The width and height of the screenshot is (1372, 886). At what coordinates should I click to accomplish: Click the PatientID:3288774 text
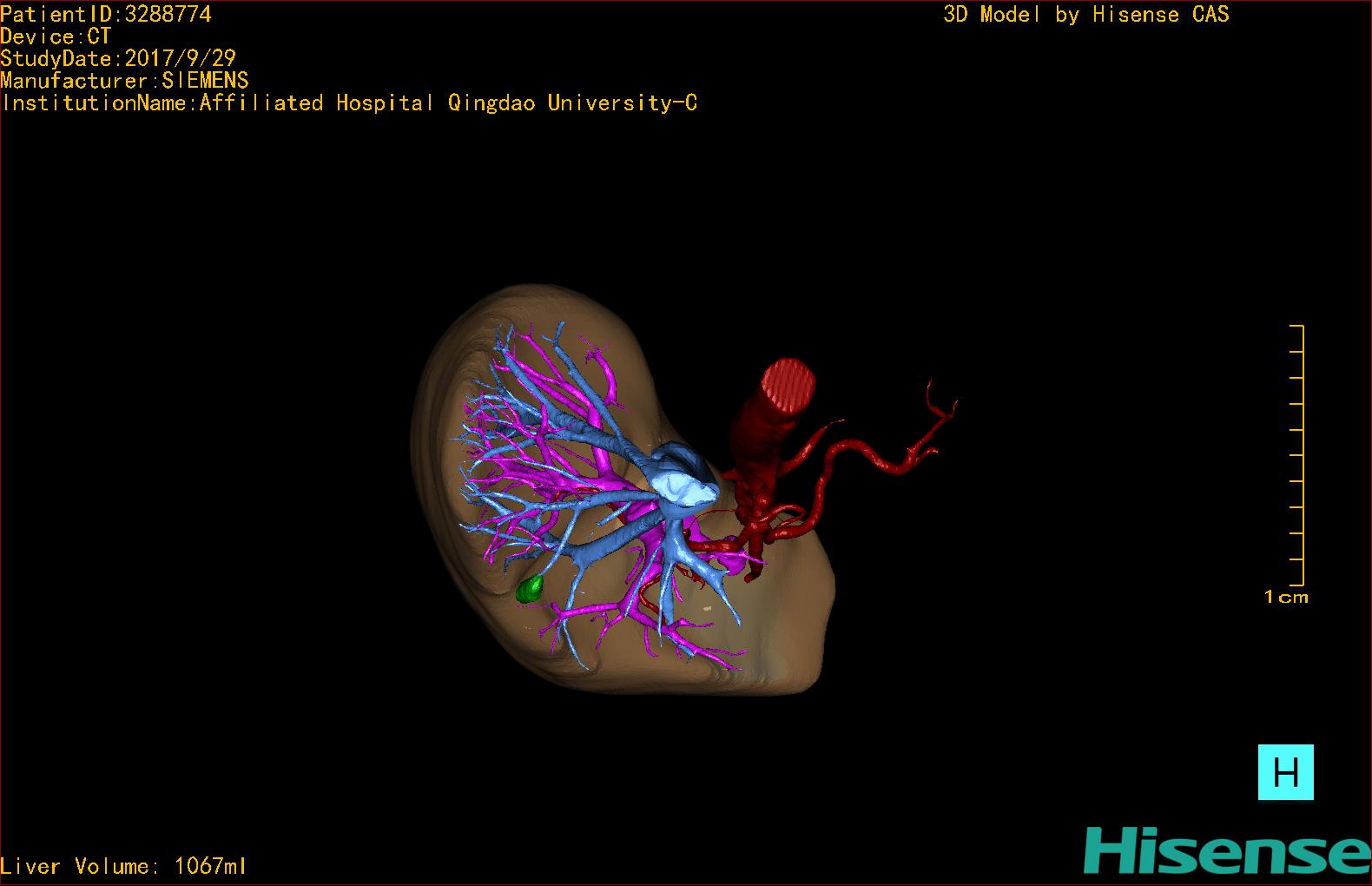pos(105,14)
